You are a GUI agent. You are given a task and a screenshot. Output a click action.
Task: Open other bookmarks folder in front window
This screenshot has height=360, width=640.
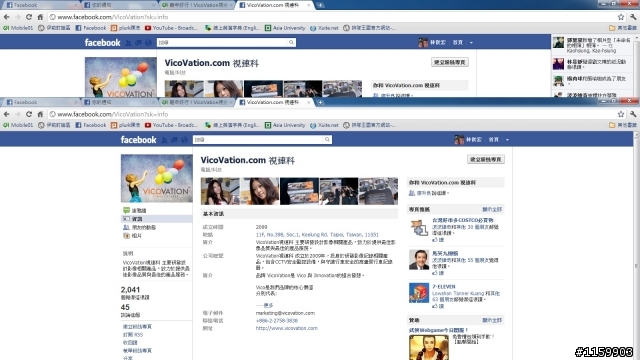coord(622,125)
